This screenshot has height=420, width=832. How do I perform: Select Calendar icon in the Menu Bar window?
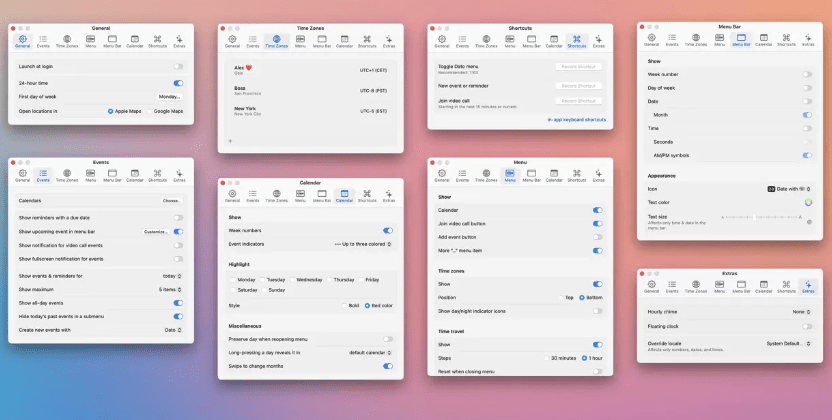coord(764,40)
